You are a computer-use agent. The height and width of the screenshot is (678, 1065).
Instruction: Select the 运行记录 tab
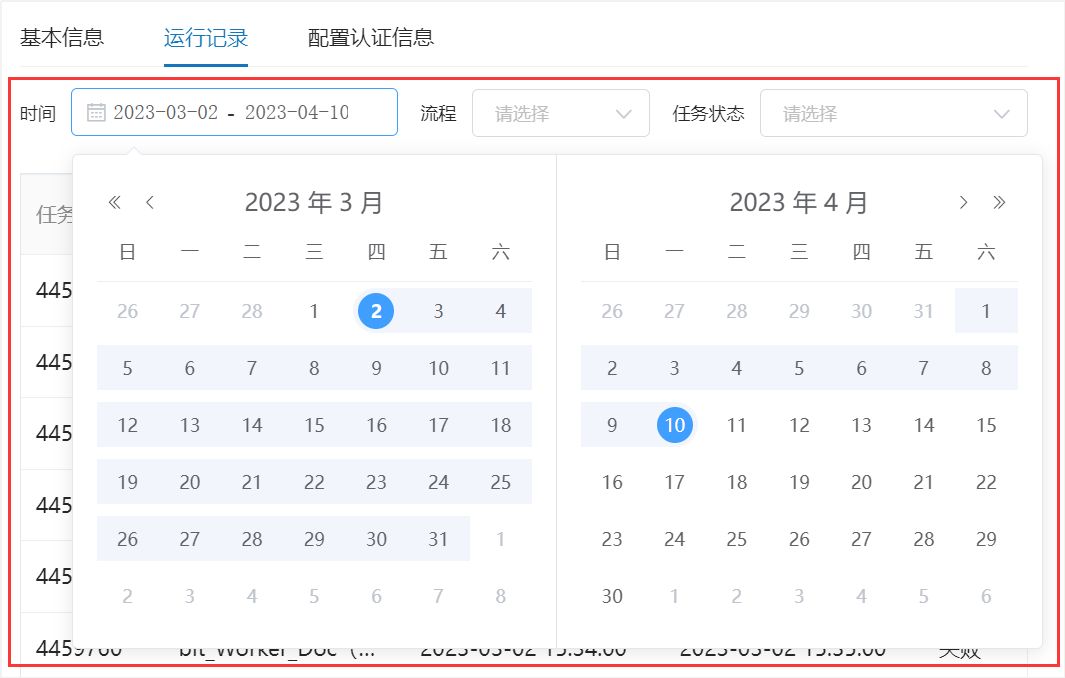pyautogui.click(x=206, y=38)
